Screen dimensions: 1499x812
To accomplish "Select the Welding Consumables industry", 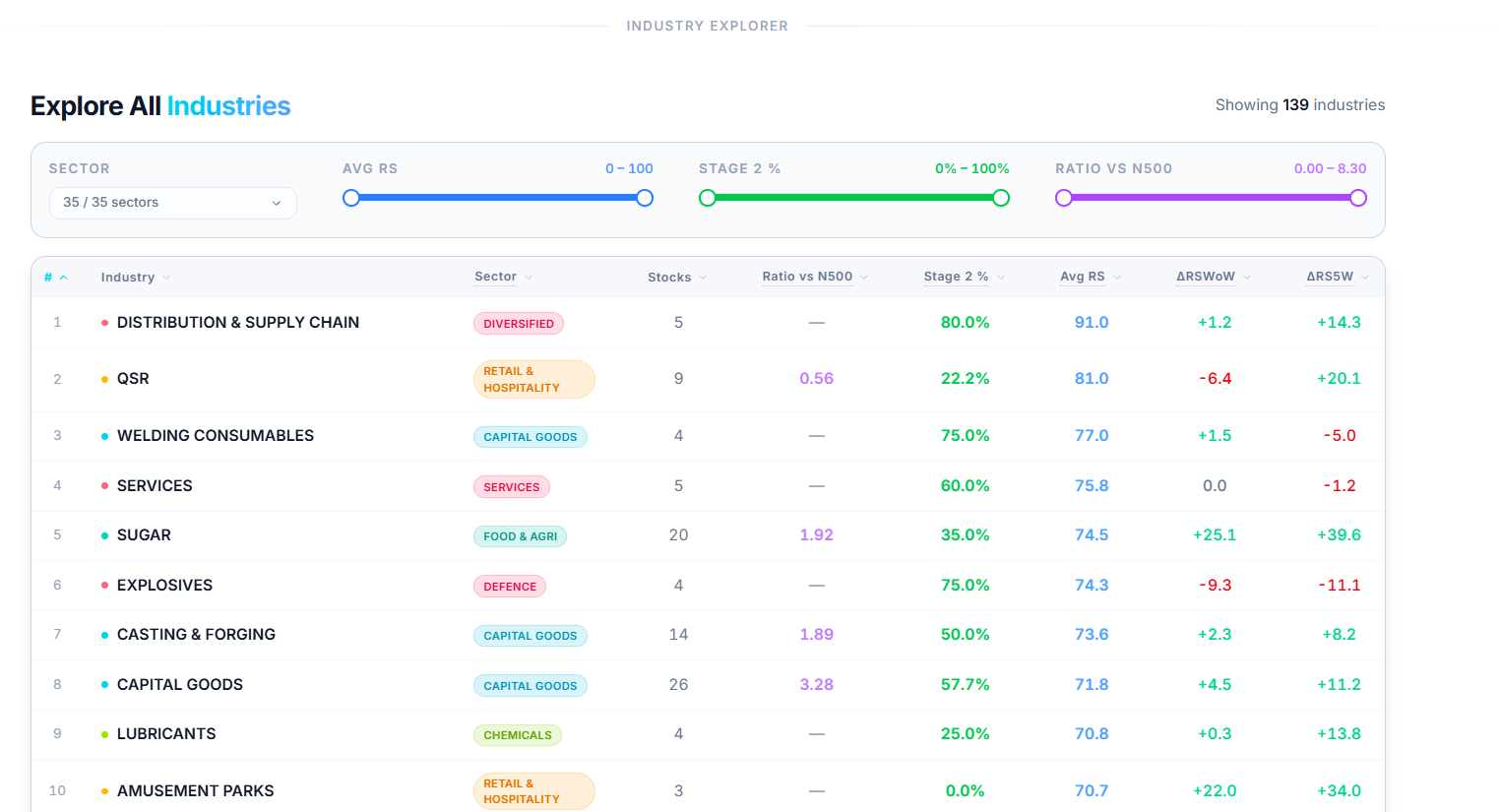I will (216, 436).
